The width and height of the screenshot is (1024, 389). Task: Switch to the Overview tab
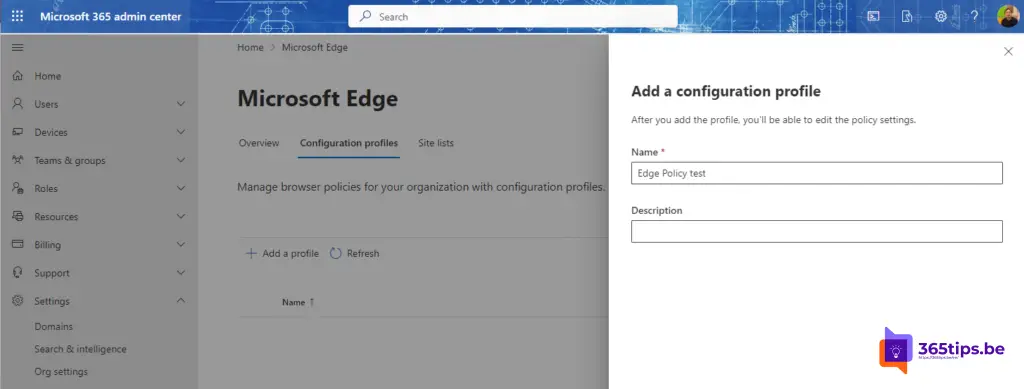pyautogui.click(x=259, y=143)
